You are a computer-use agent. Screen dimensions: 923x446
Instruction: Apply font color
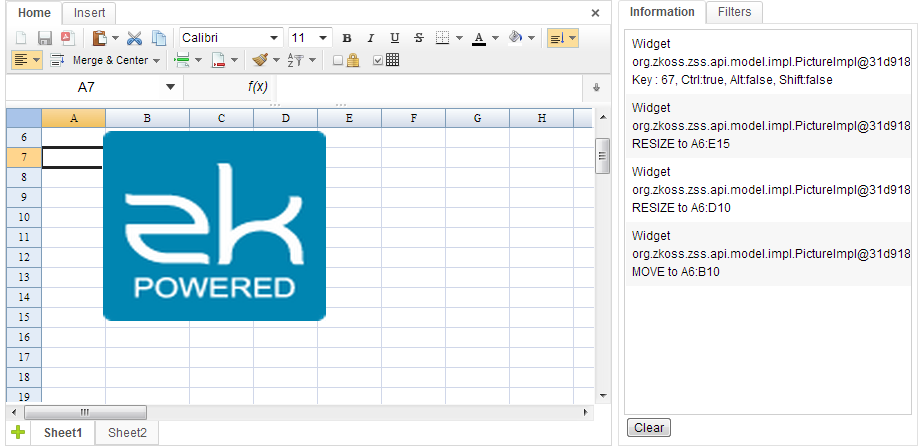click(479, 38)
